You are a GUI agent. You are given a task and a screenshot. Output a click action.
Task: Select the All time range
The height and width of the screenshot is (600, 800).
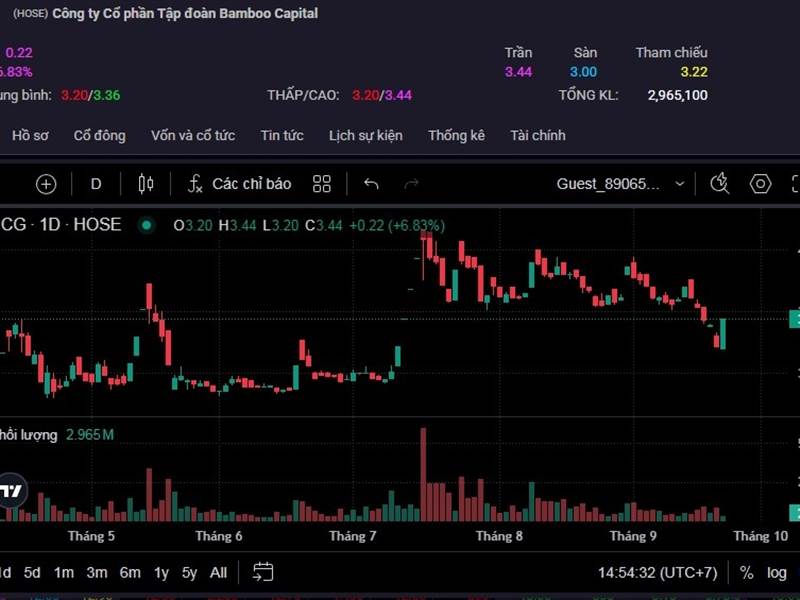[x=218, y=572]
